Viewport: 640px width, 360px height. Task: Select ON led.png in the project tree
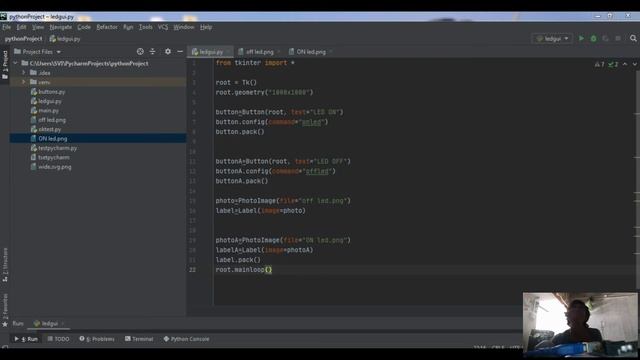tap(53, 139)
